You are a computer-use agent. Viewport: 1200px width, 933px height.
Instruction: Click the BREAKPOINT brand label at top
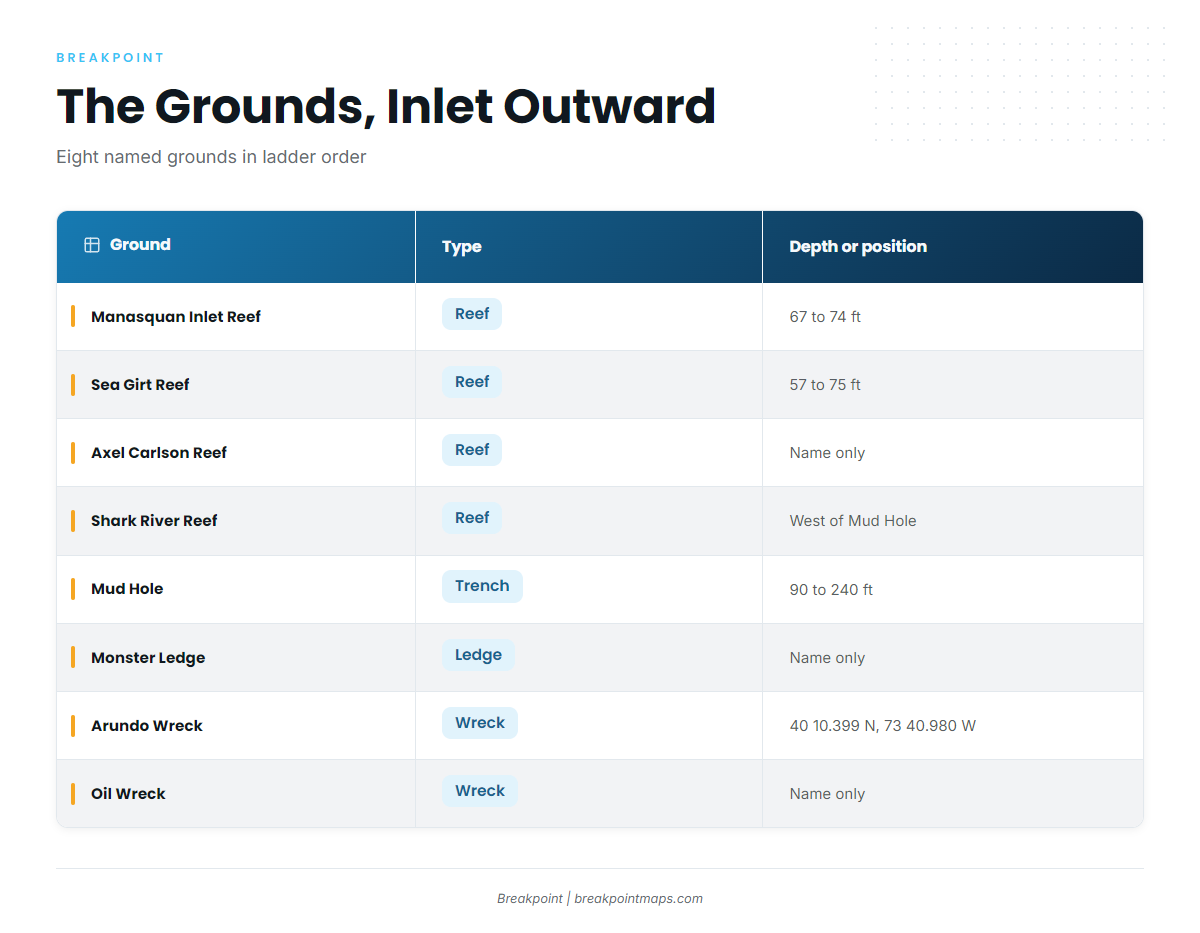[x=110, y=58]
